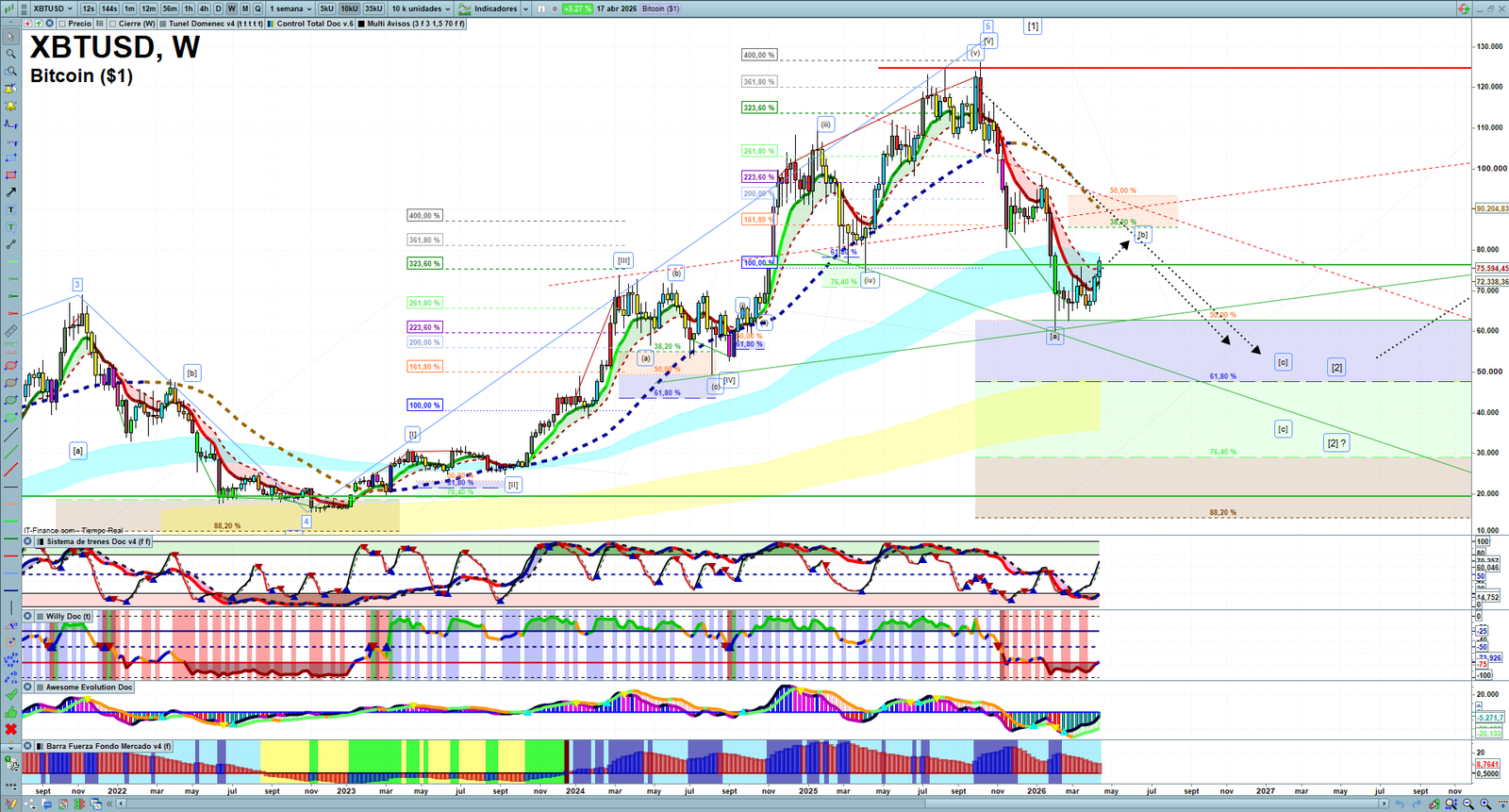The width and height of the screenshot is (1509, 812).
Task: Choose the red X cross stamp
Action: point(10,729)
